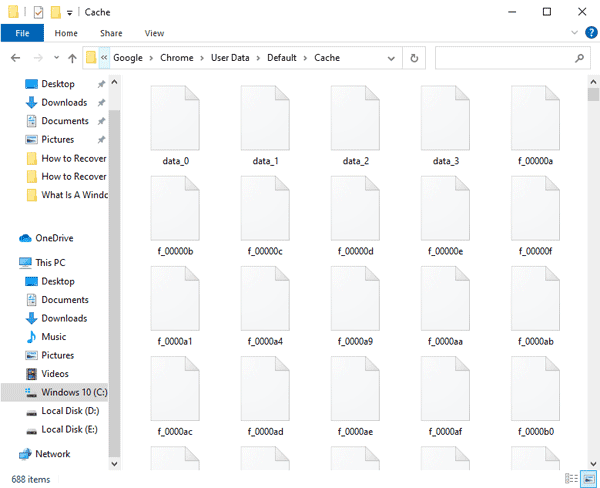This screenshot has width=600, height=488.
Task: Click the search magnifier icon
Action: pos(579,58)
